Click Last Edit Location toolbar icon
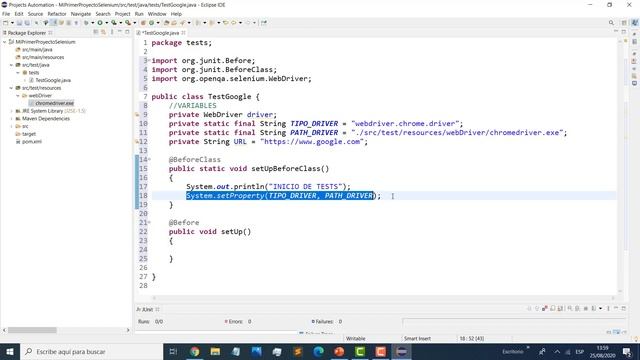The width and height of the screenshot is (640, 360). pyautogui.click(x=225, y=23)
